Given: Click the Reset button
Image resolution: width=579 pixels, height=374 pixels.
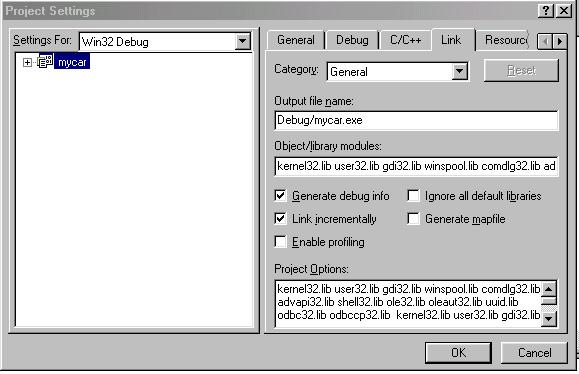Looking at the screenshot, I should pos(521,70).
